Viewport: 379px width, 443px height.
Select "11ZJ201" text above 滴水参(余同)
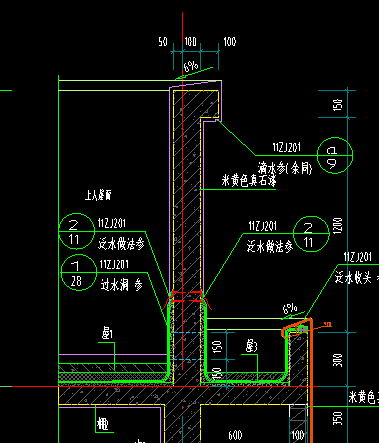point(286,147)
